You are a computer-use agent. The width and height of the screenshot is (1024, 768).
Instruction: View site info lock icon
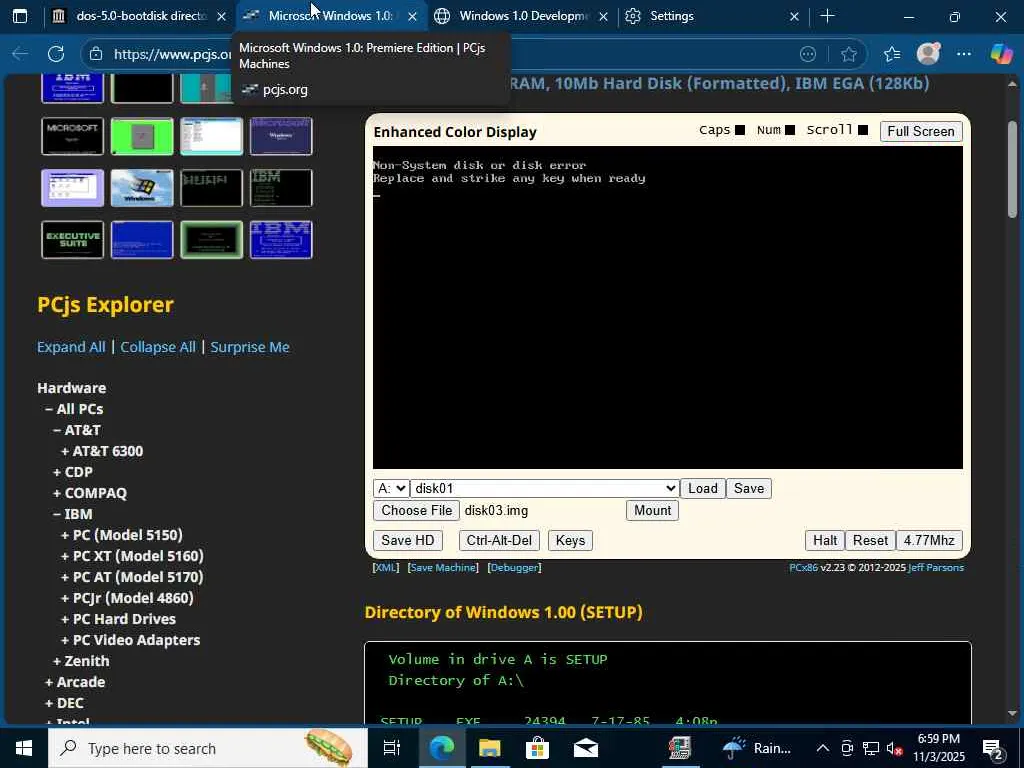tap(95, 54)
